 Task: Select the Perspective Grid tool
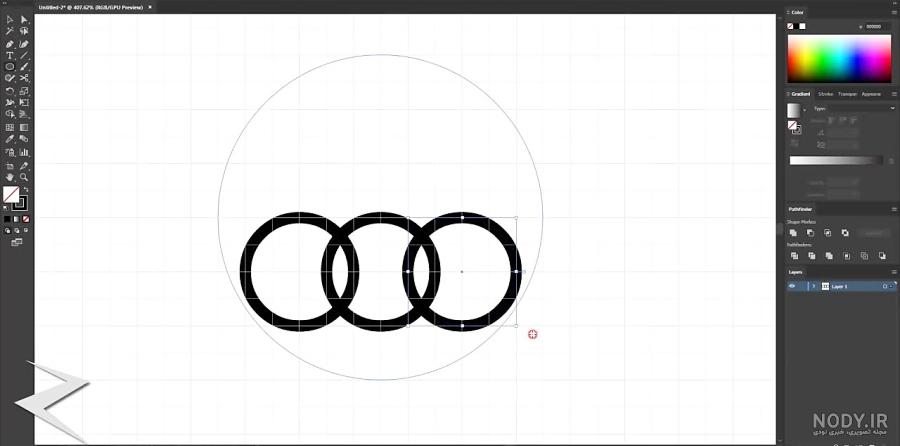tap(24, 114)
